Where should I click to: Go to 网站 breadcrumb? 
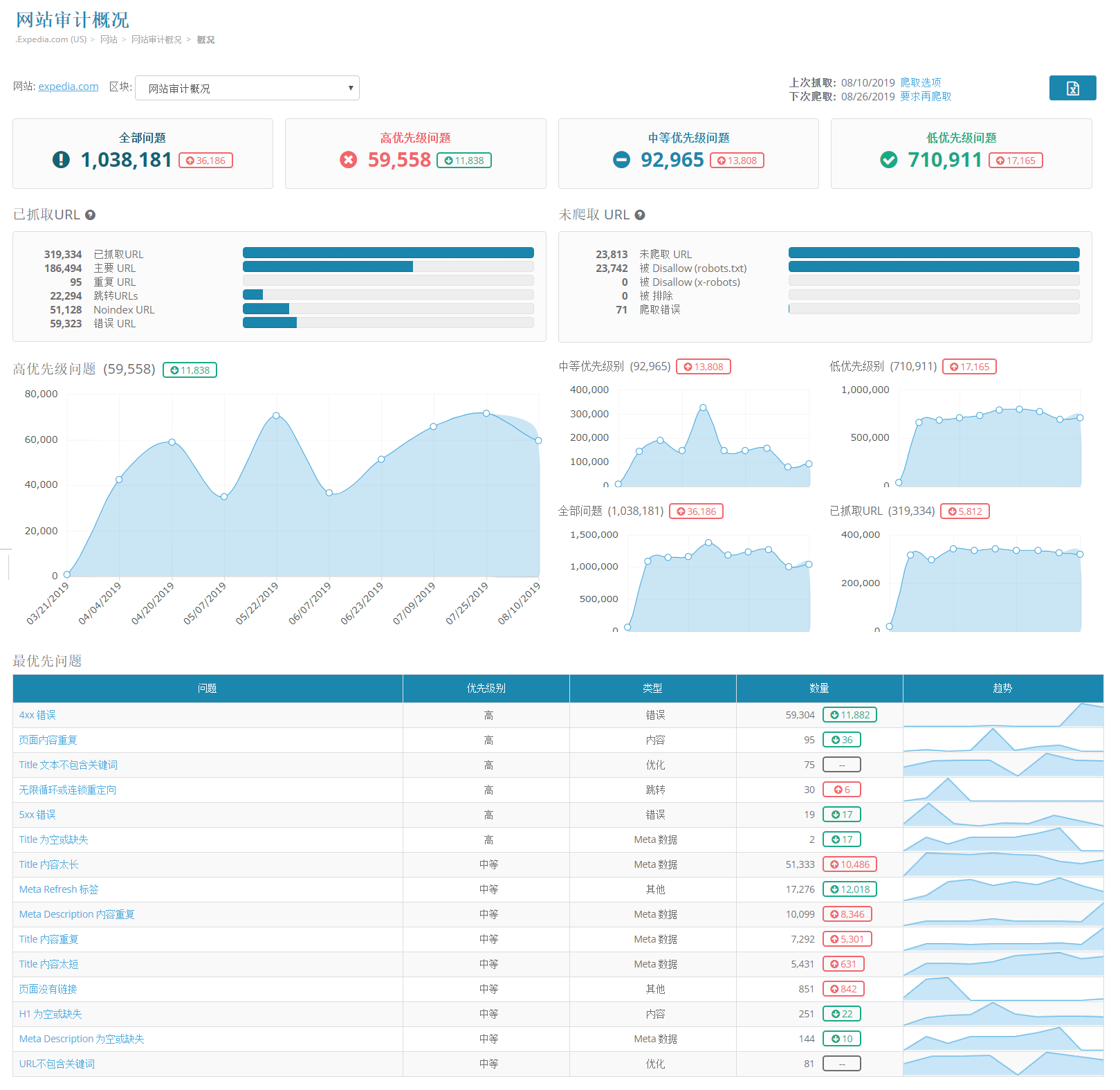pos(109,39)
